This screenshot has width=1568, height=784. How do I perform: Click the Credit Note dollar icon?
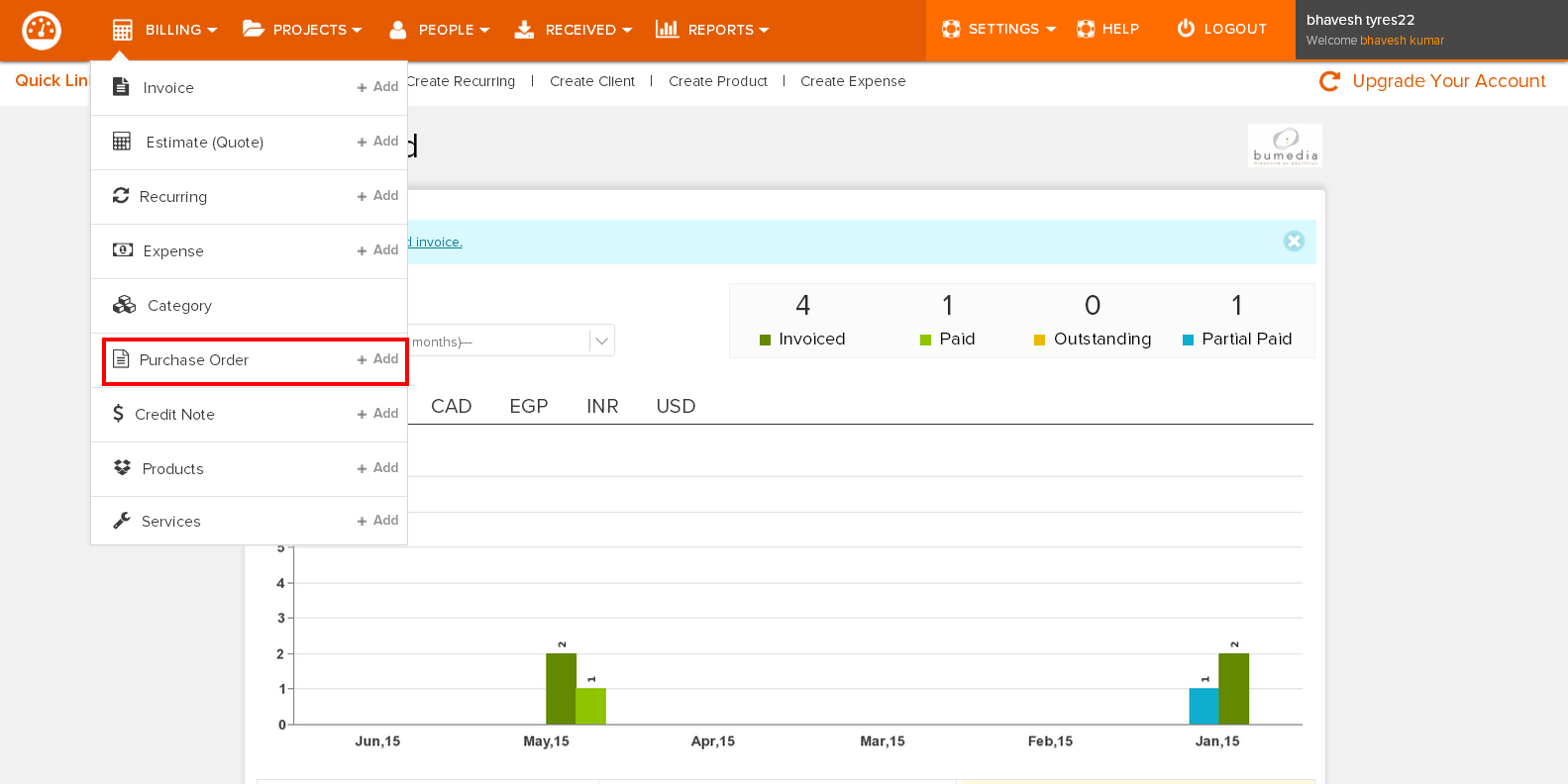[x=118, y=414]
